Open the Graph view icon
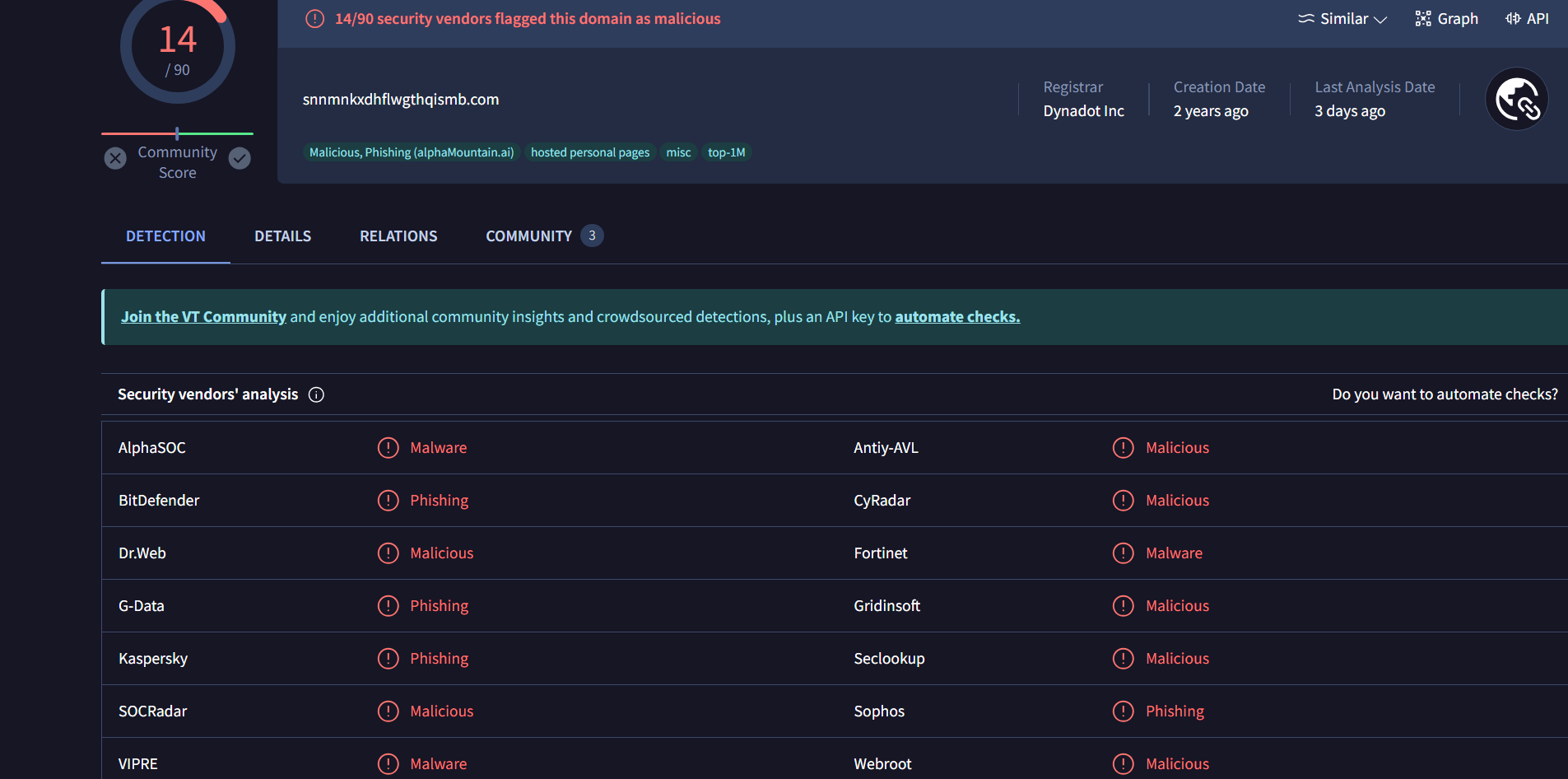This screenshot has width=1568, height=779. (x=1422, y=19)
